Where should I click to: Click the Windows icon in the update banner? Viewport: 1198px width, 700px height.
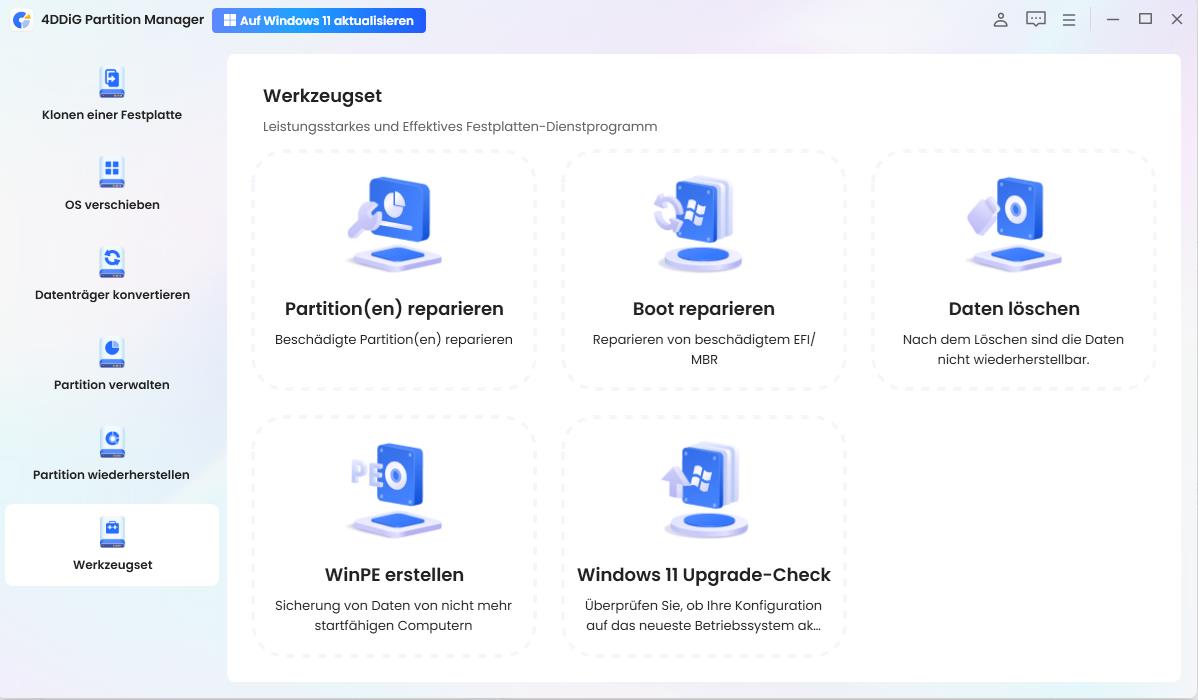click(232, 20)
